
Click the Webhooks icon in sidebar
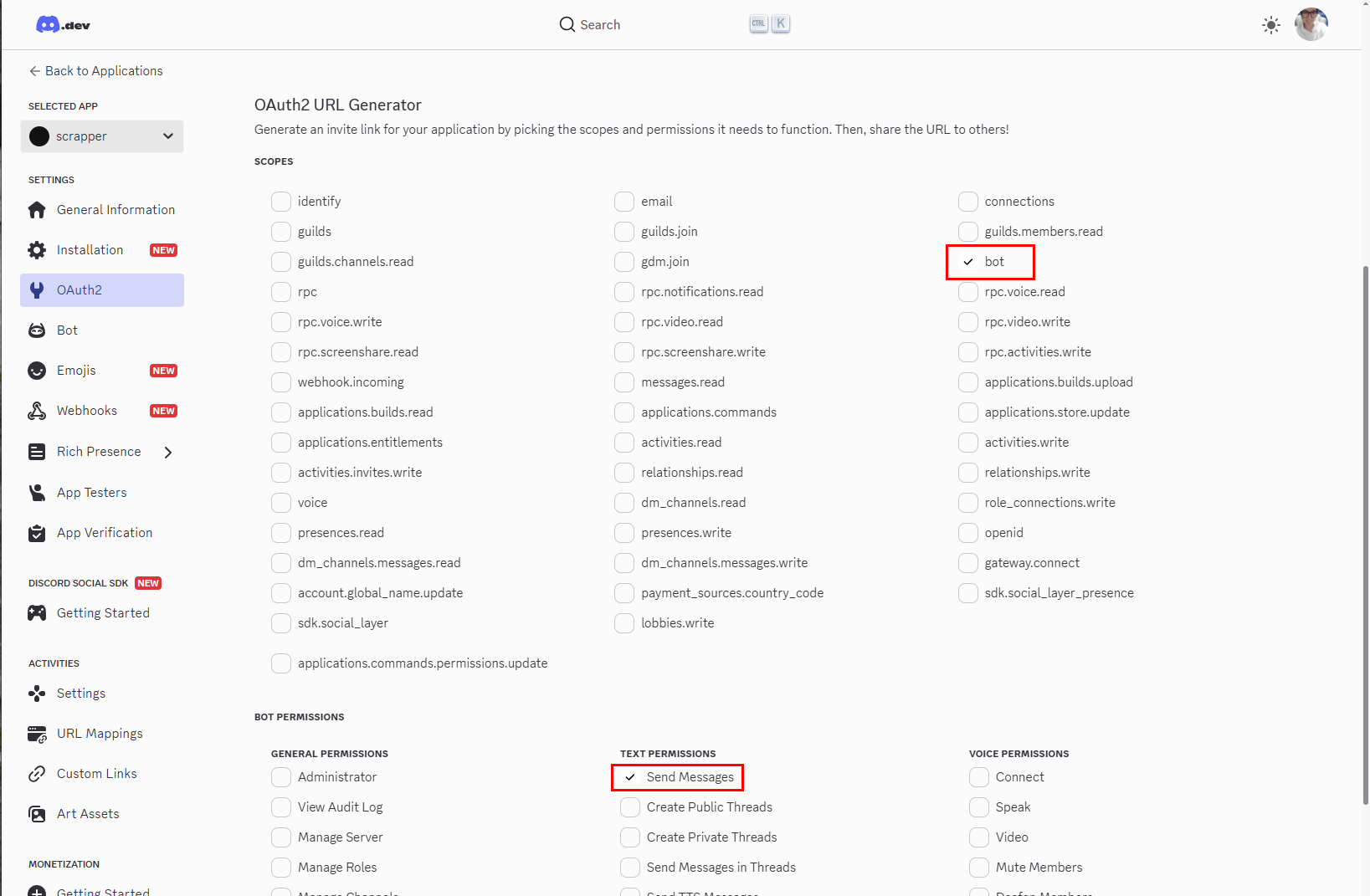37,411
